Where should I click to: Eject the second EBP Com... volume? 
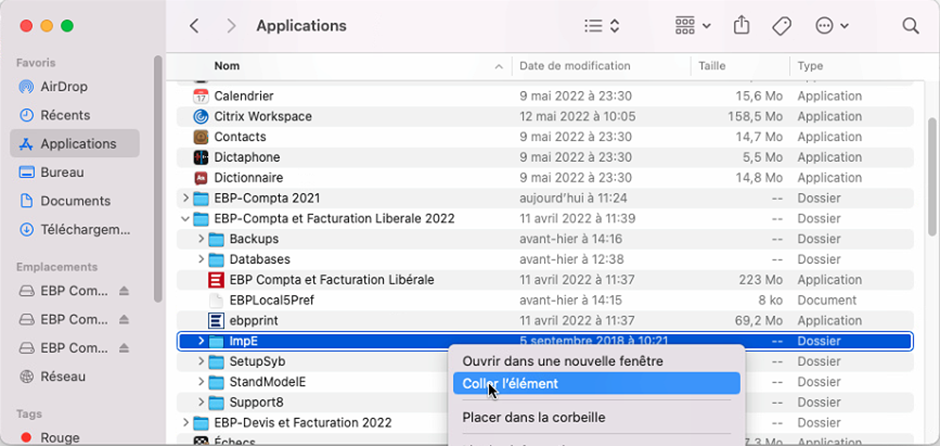coord(123,320)
